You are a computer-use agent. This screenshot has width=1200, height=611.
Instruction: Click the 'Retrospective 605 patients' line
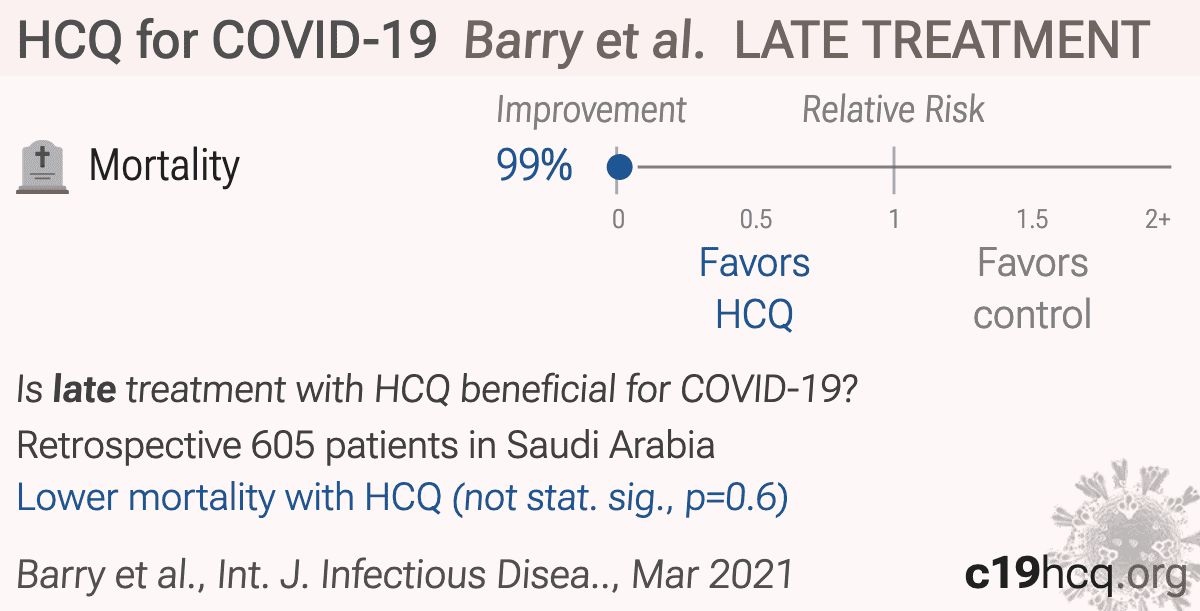point(366,445)
